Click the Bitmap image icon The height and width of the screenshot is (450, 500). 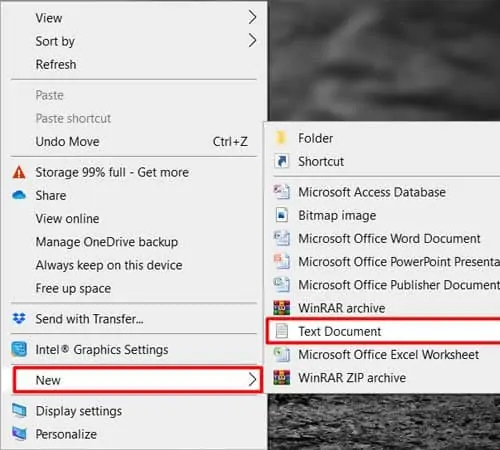coord(282,215)
